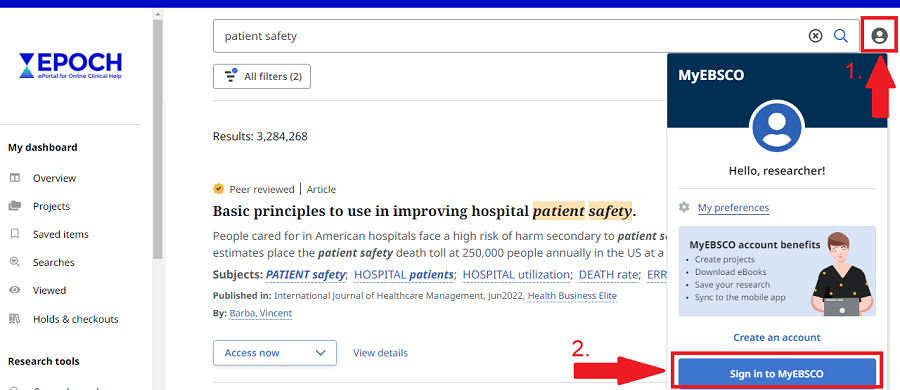Open Searches in the dashboard menu
This screenshot has height=390, width=900.
coord(53,262)
